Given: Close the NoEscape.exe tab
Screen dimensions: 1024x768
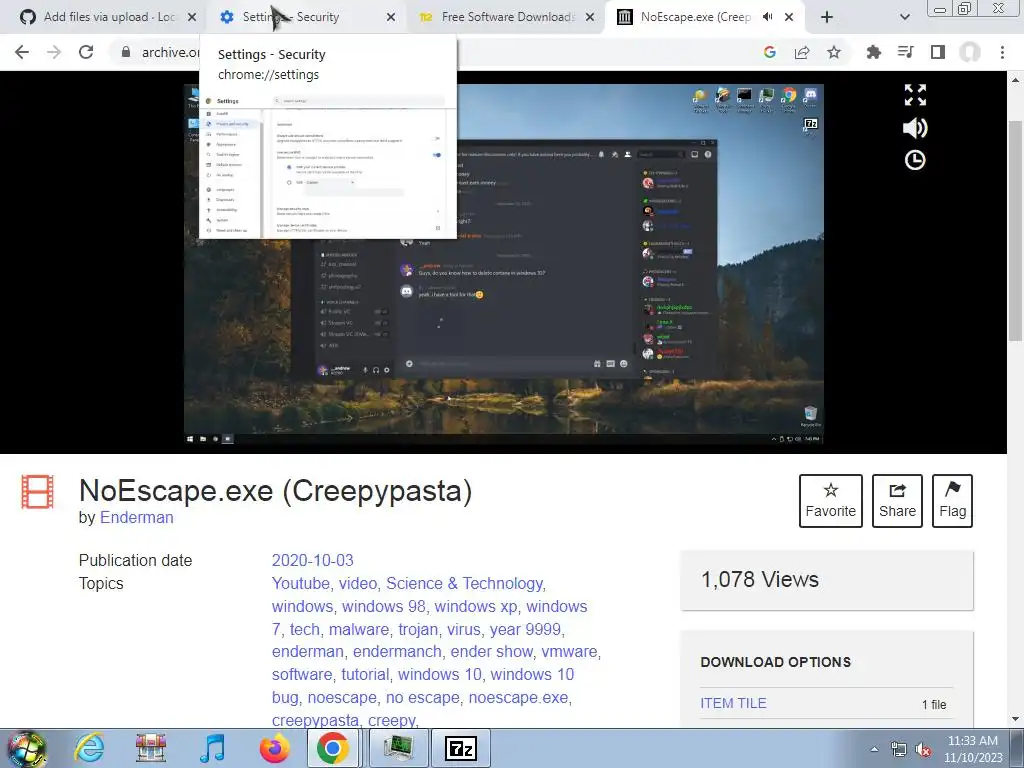Looking at the screenshot, I should point(789,17).
